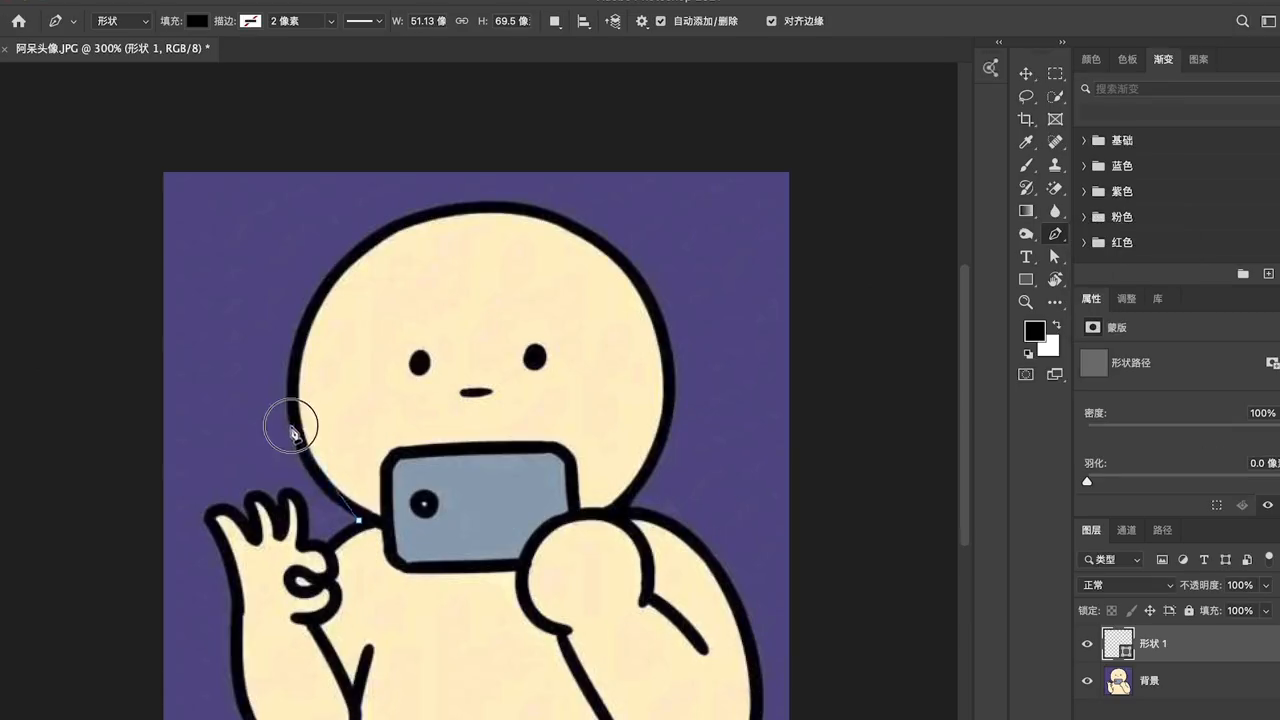The width and height of the screenshot is (1280, 720).
Task: Select the Move tool
Action: (x=1026, y=74)
